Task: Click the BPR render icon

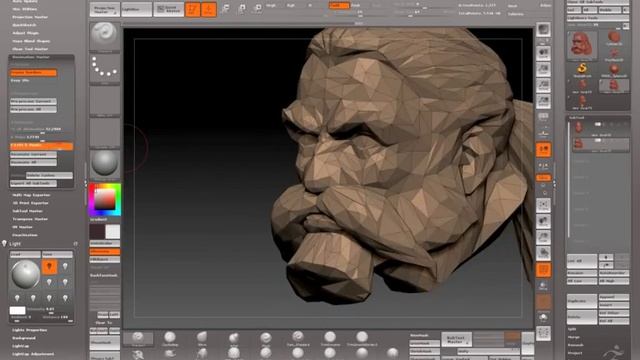Action: pos(543,30)
